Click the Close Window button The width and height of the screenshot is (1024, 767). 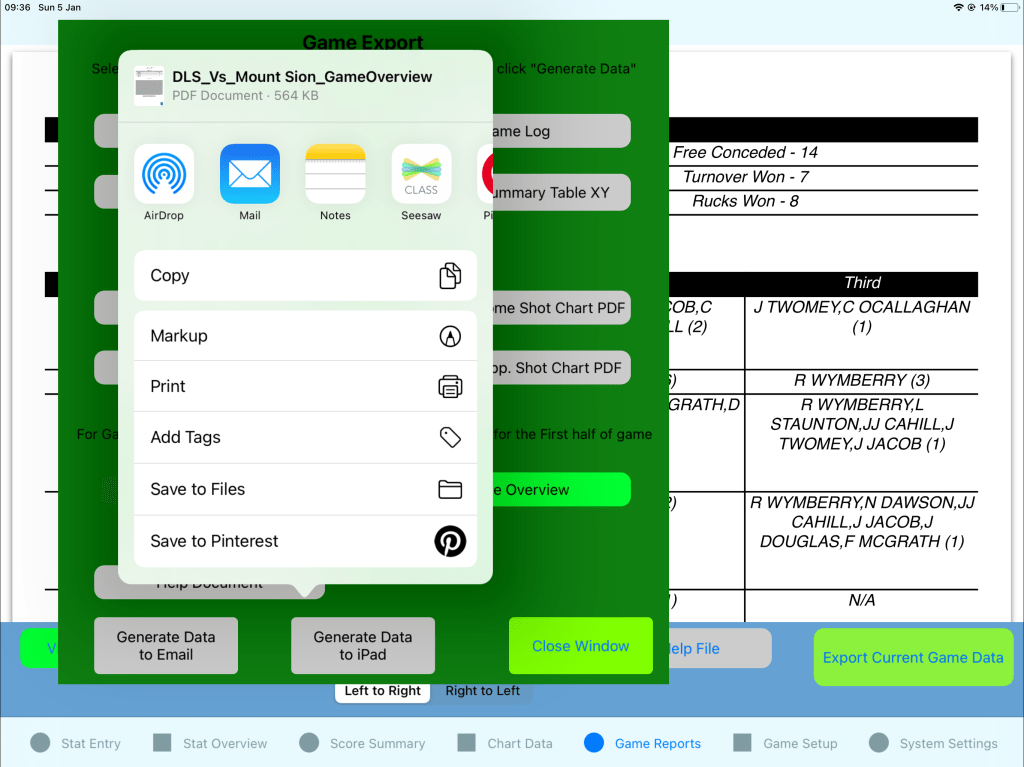click(x=580, y=646)
